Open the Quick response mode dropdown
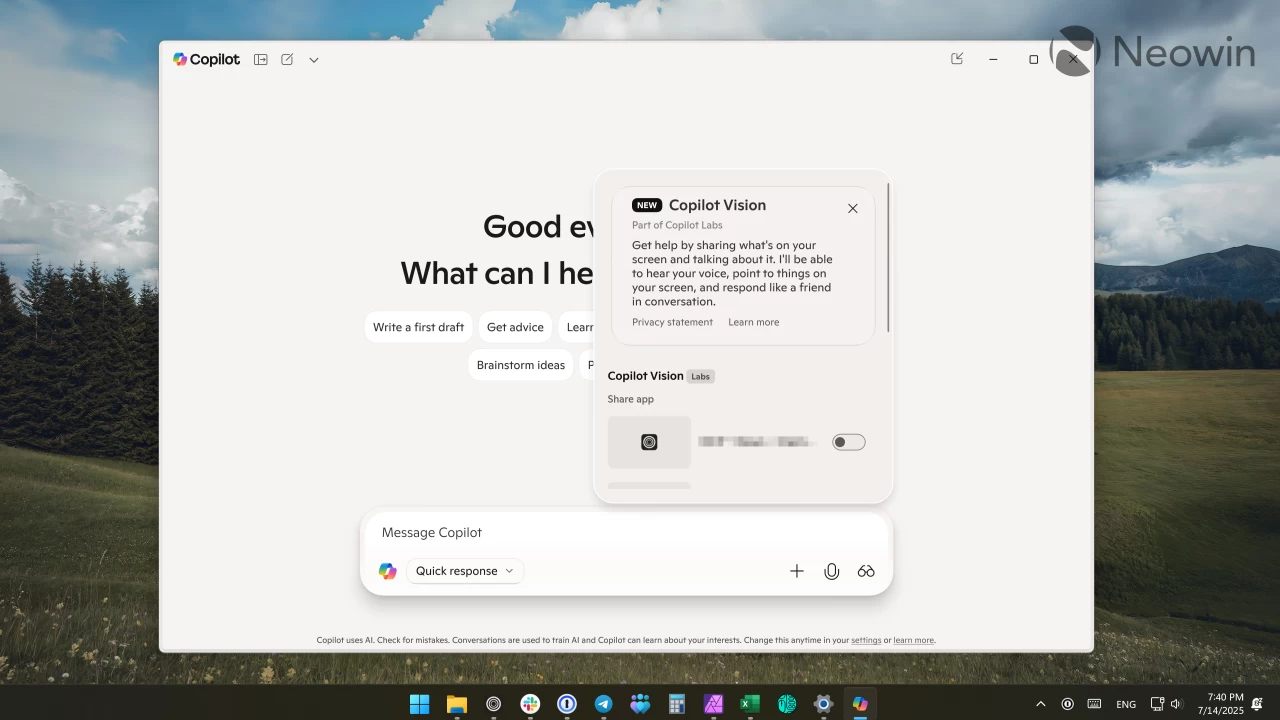The height and width of the screenshot is (720, 1280). [465, 571]
